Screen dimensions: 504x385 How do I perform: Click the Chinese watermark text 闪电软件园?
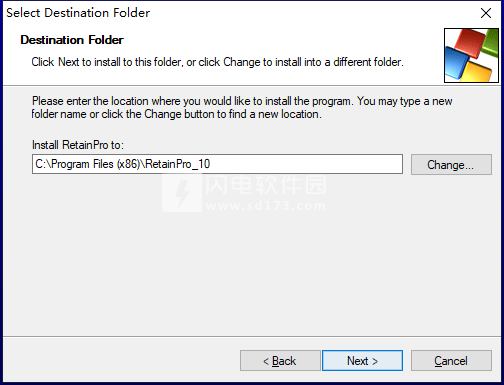pyautogui.click(x=266, y=185)
